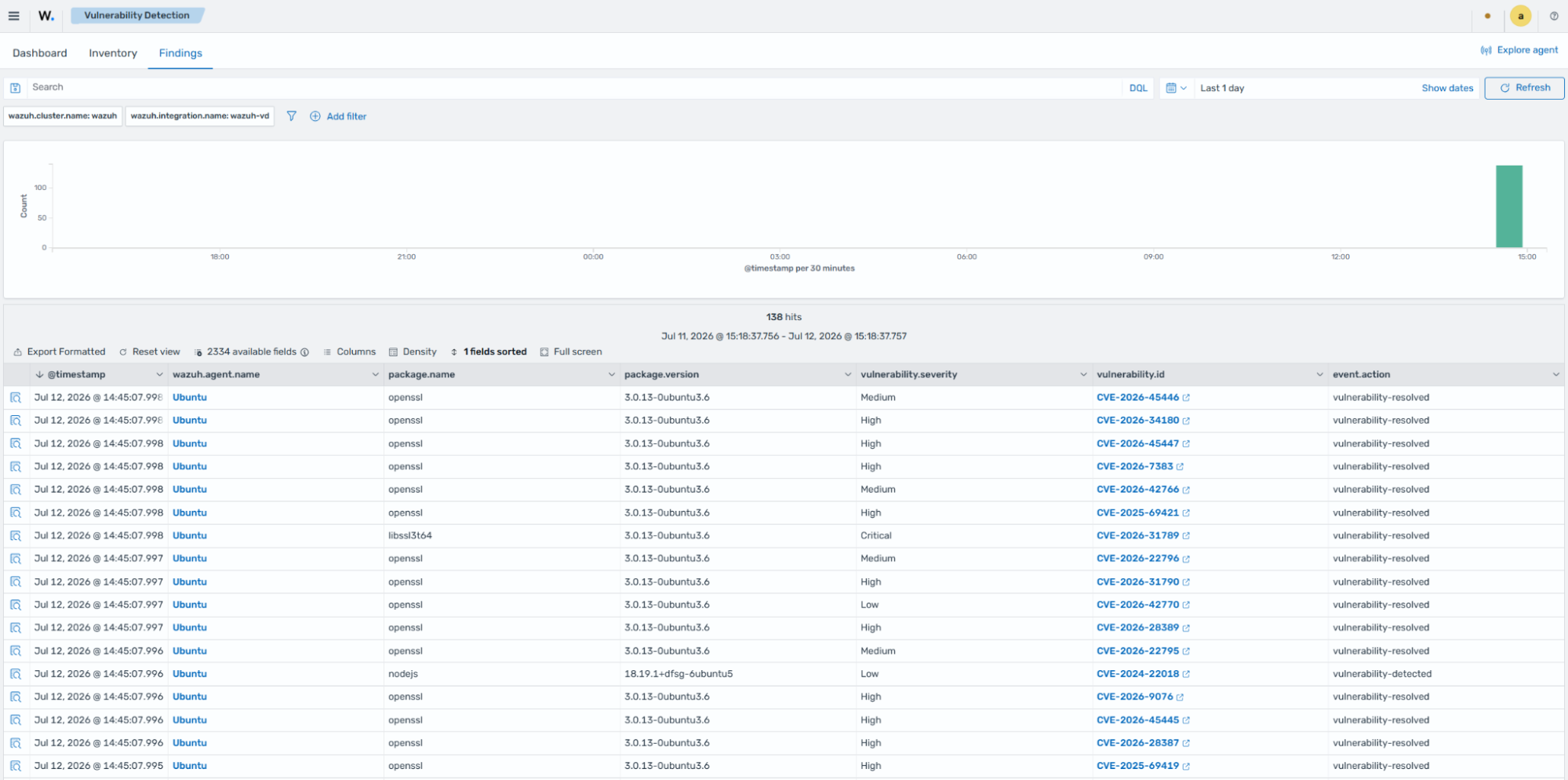Screen dimensions: 1568x780
Task: Click Explore agent link
Action: [1519, 50]
